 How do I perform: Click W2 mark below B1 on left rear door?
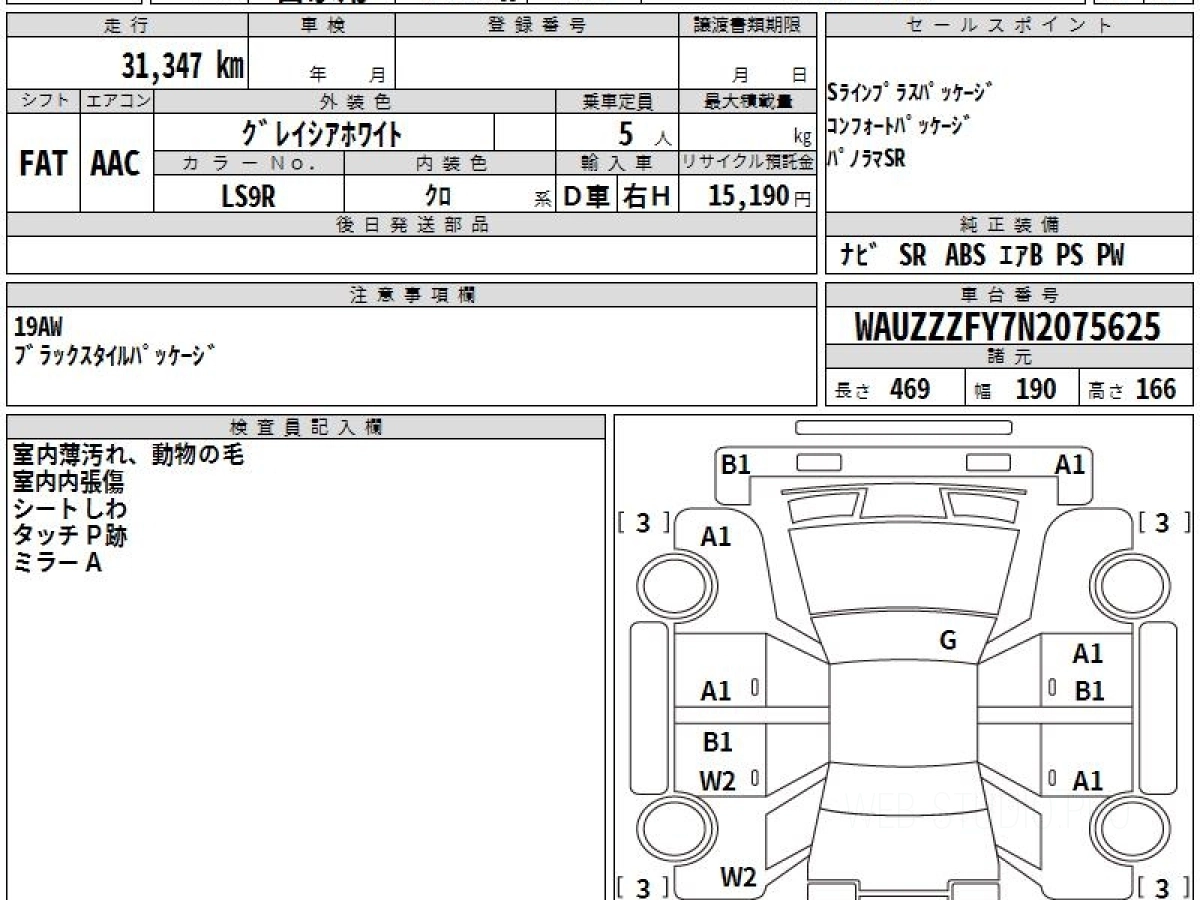[716, 781]
